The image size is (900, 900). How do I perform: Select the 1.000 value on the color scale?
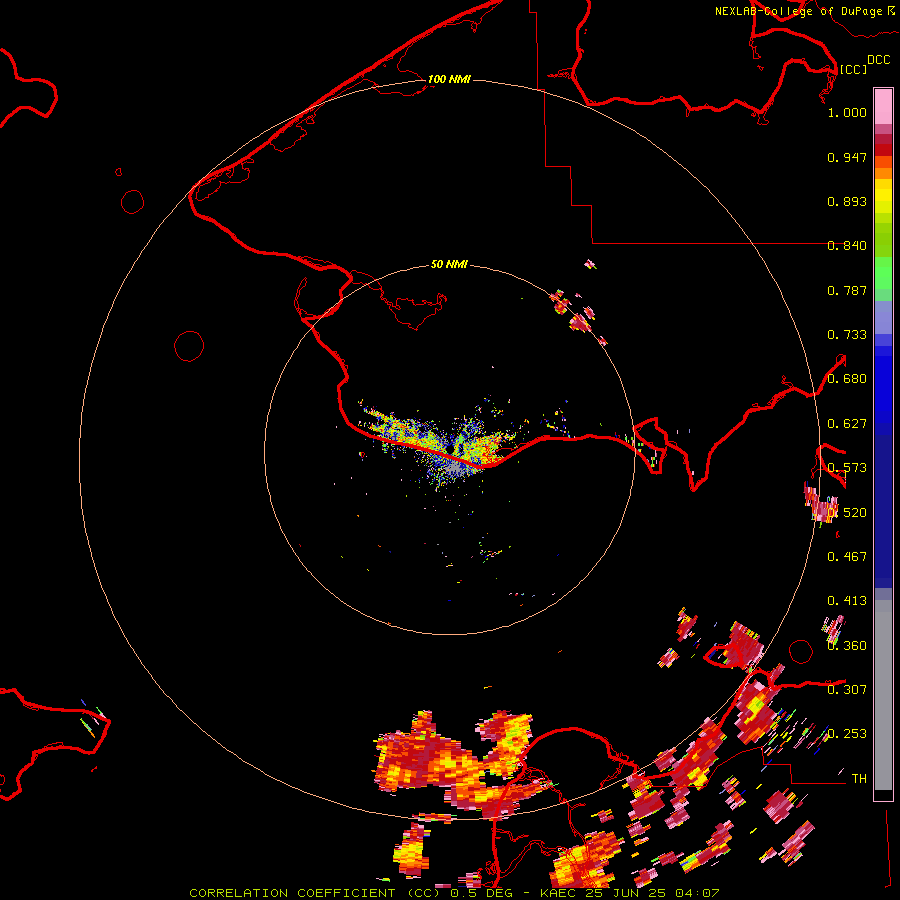[x=847, y=112]
